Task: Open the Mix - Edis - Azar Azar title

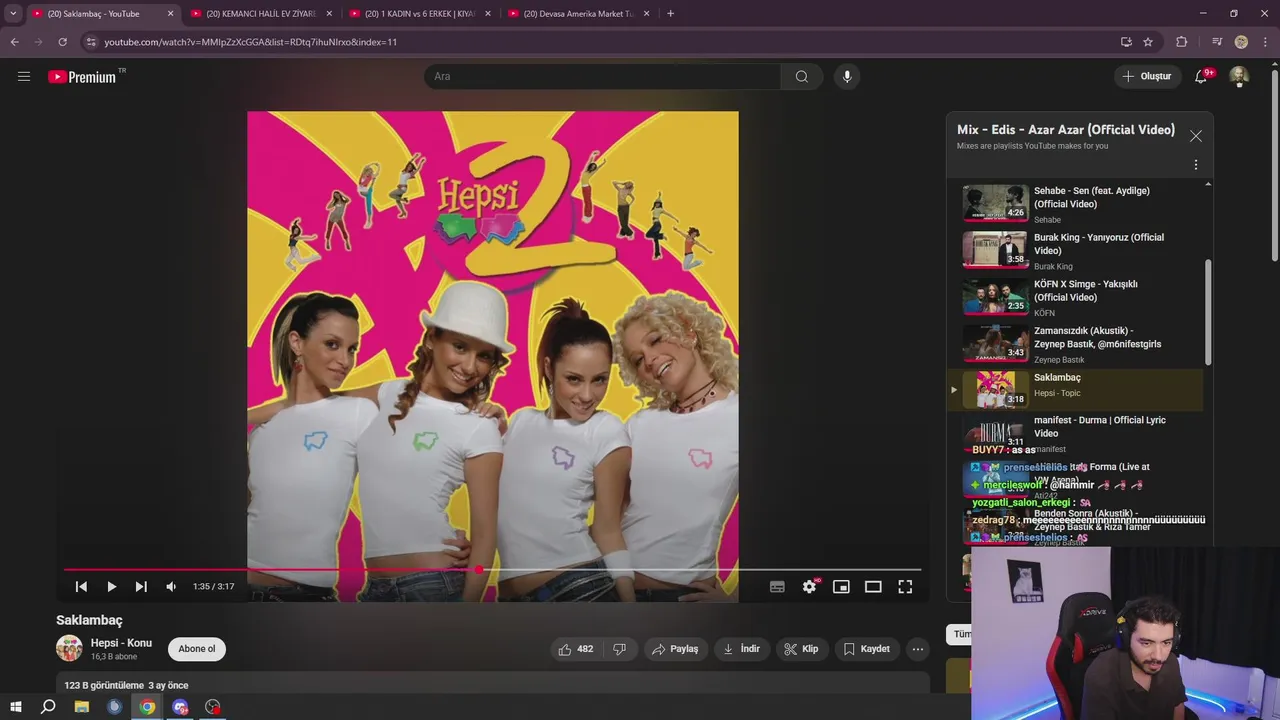Action: (1066, 130)
